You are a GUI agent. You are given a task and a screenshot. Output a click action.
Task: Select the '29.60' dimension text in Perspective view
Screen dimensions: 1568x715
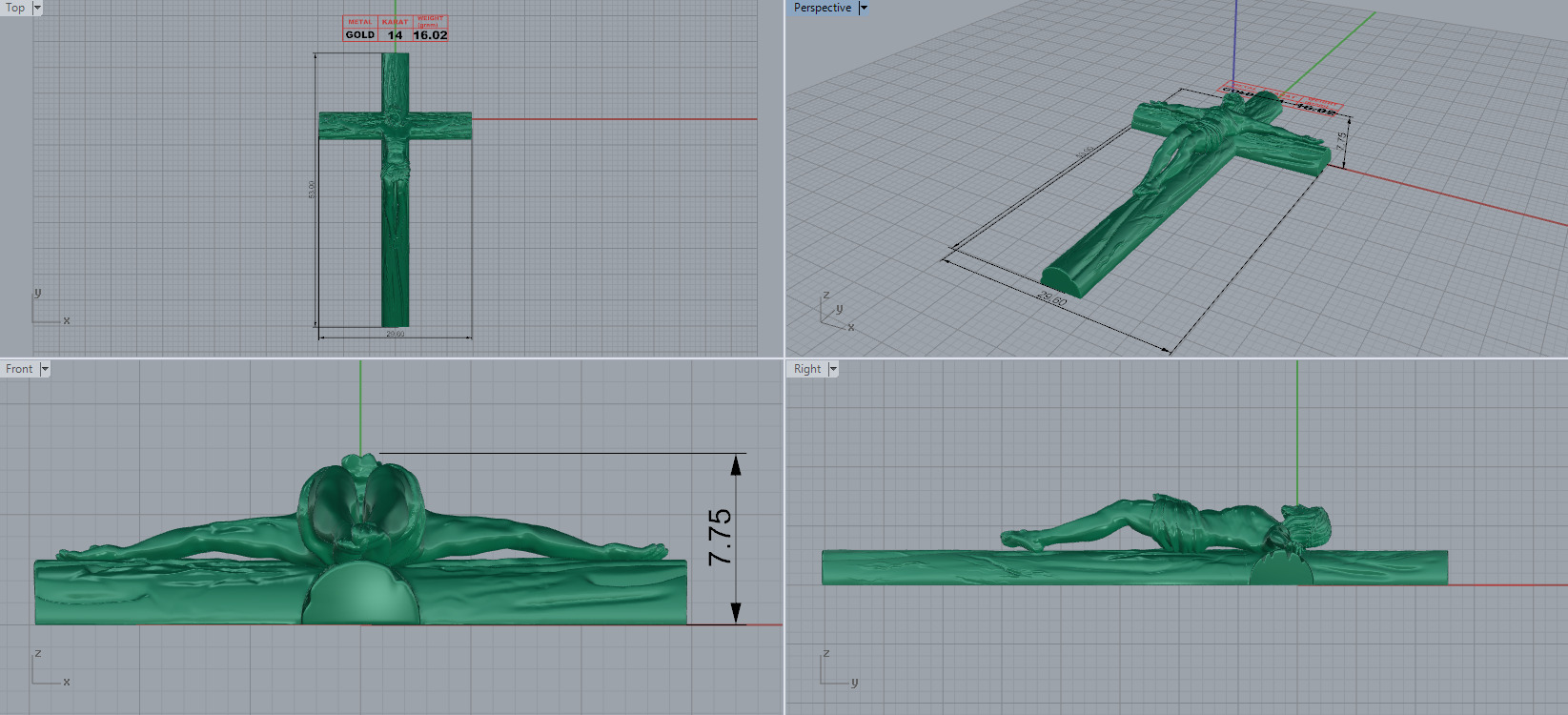pyautogui.click(x=1052, y=299)
